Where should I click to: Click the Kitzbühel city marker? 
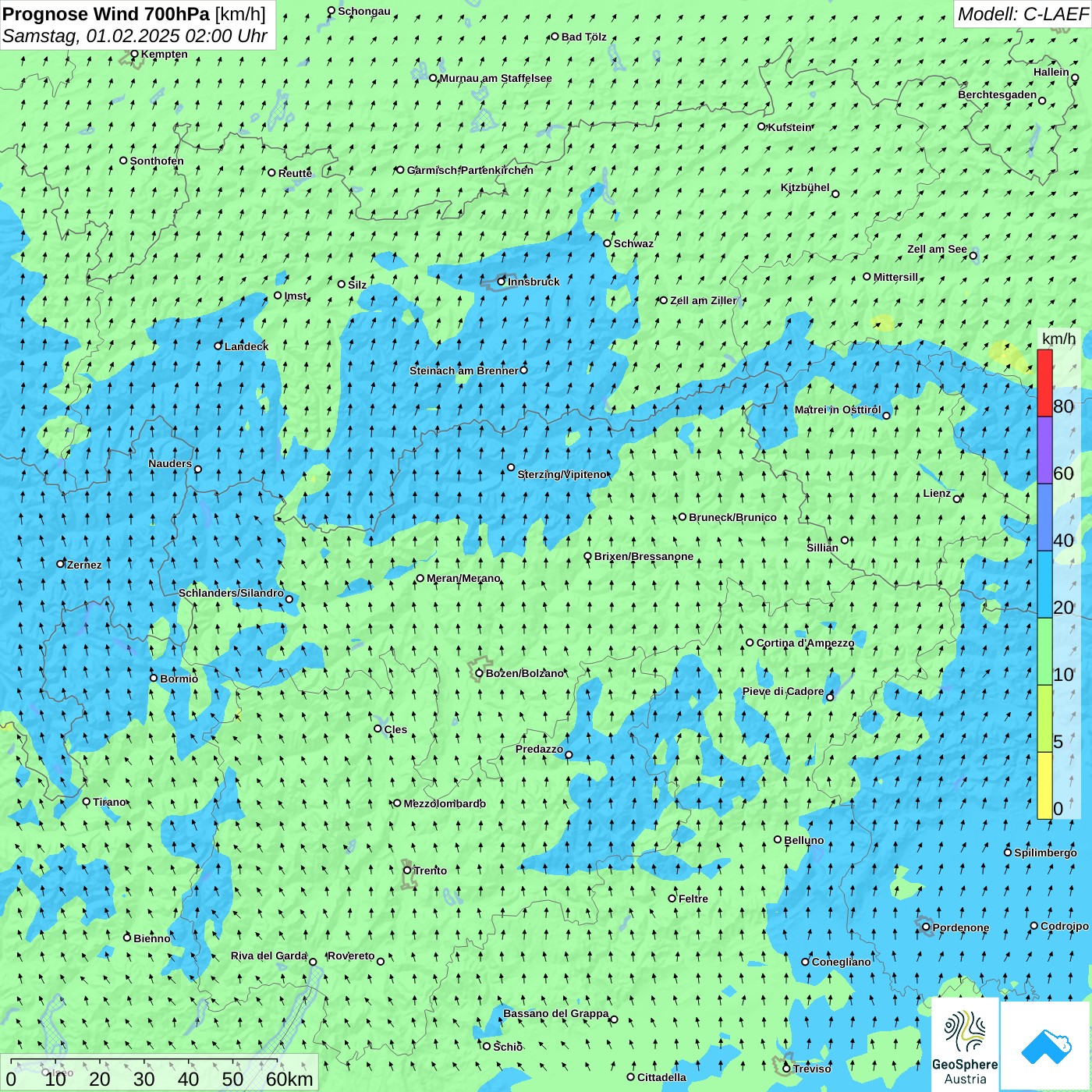tap(835, 193)
